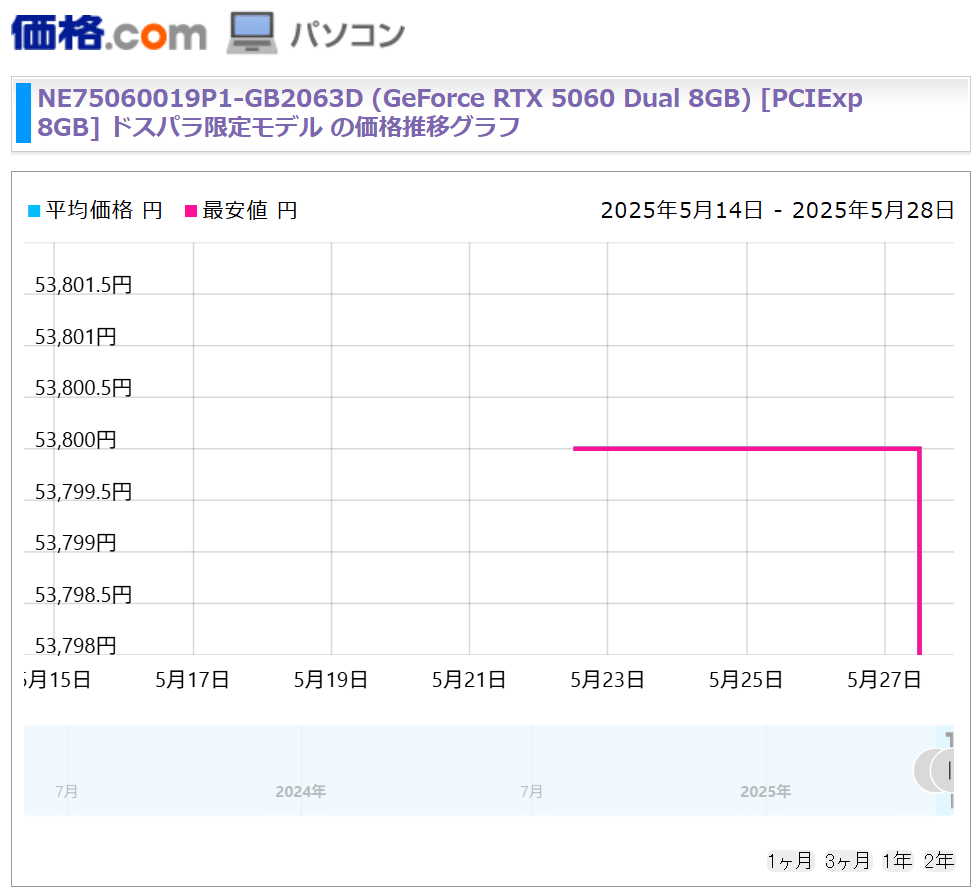
Task: Open the パソコン category link
Action: (x=347, y=34)
